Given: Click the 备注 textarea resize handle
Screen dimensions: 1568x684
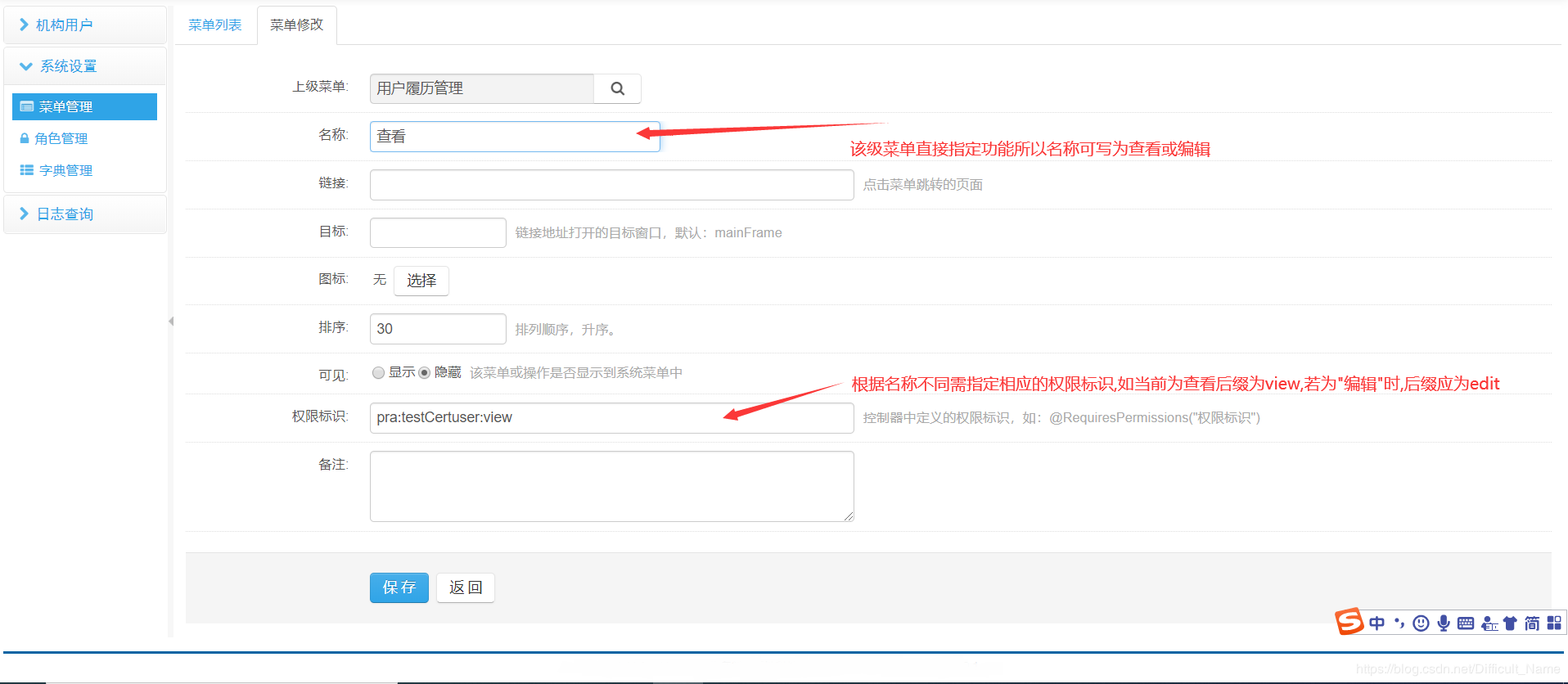Looking at the screenshot, I should tap(849, 516).
